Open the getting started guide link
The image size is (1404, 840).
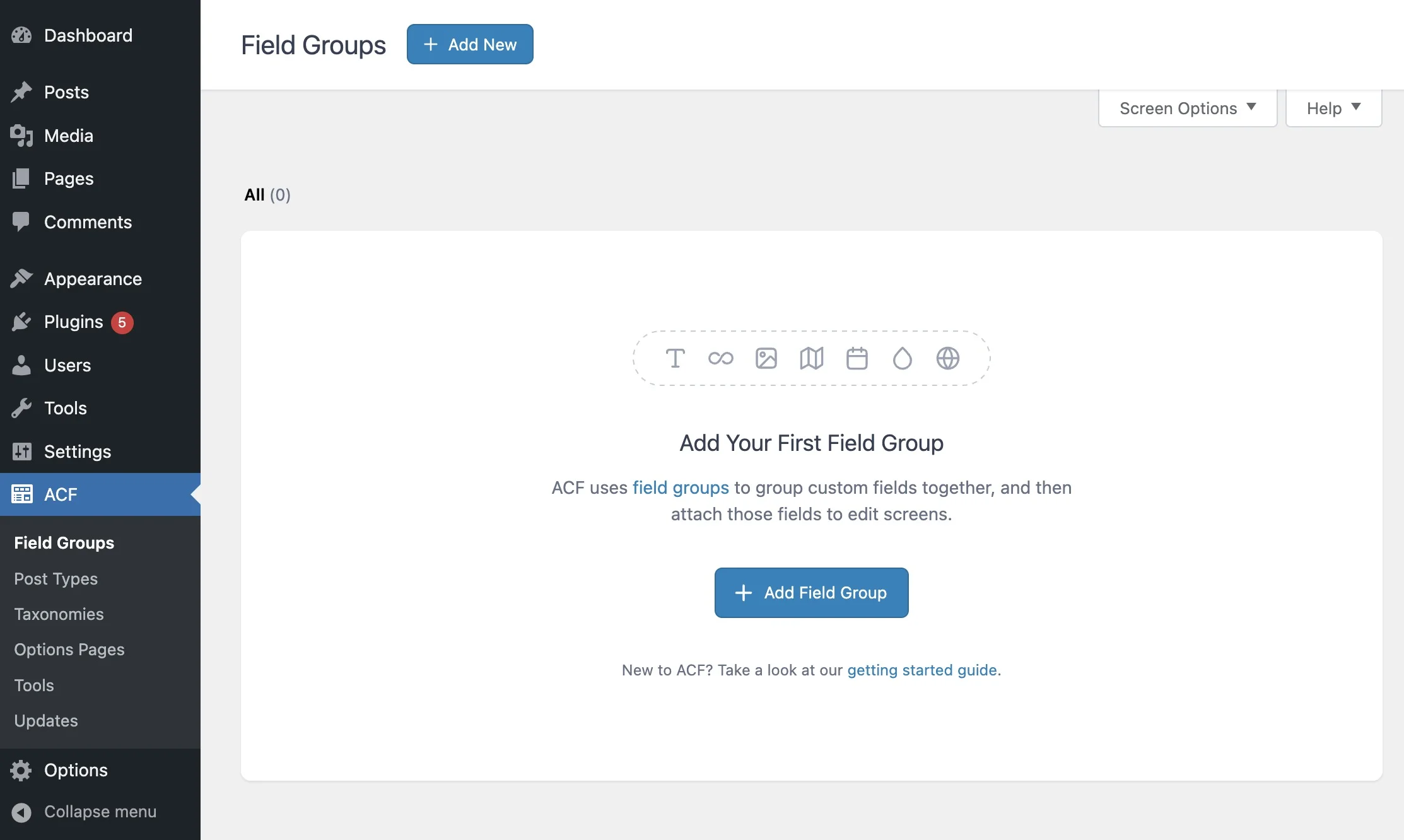pos(922,670)
